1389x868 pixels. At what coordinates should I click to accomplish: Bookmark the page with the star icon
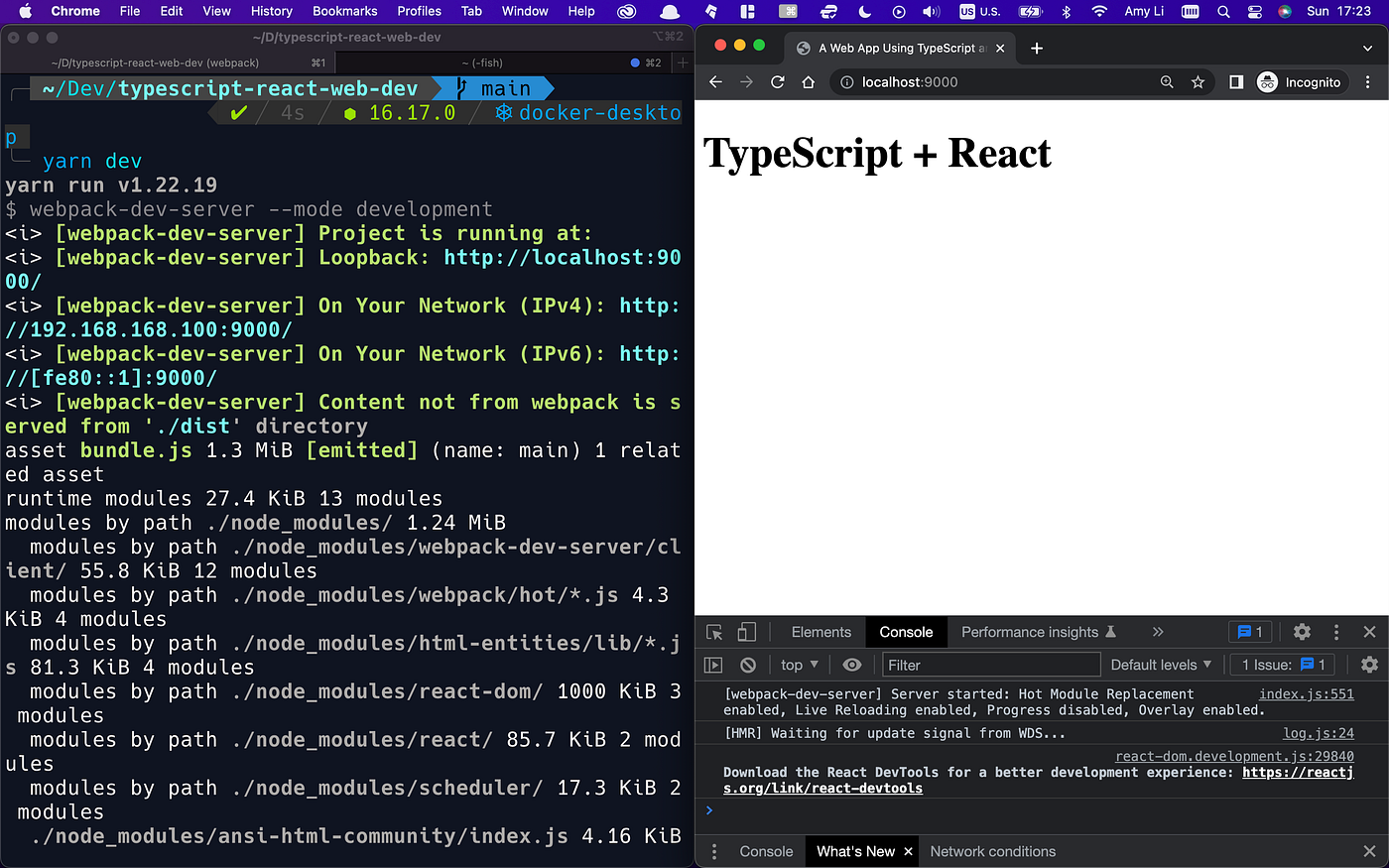pos(1198,81)
